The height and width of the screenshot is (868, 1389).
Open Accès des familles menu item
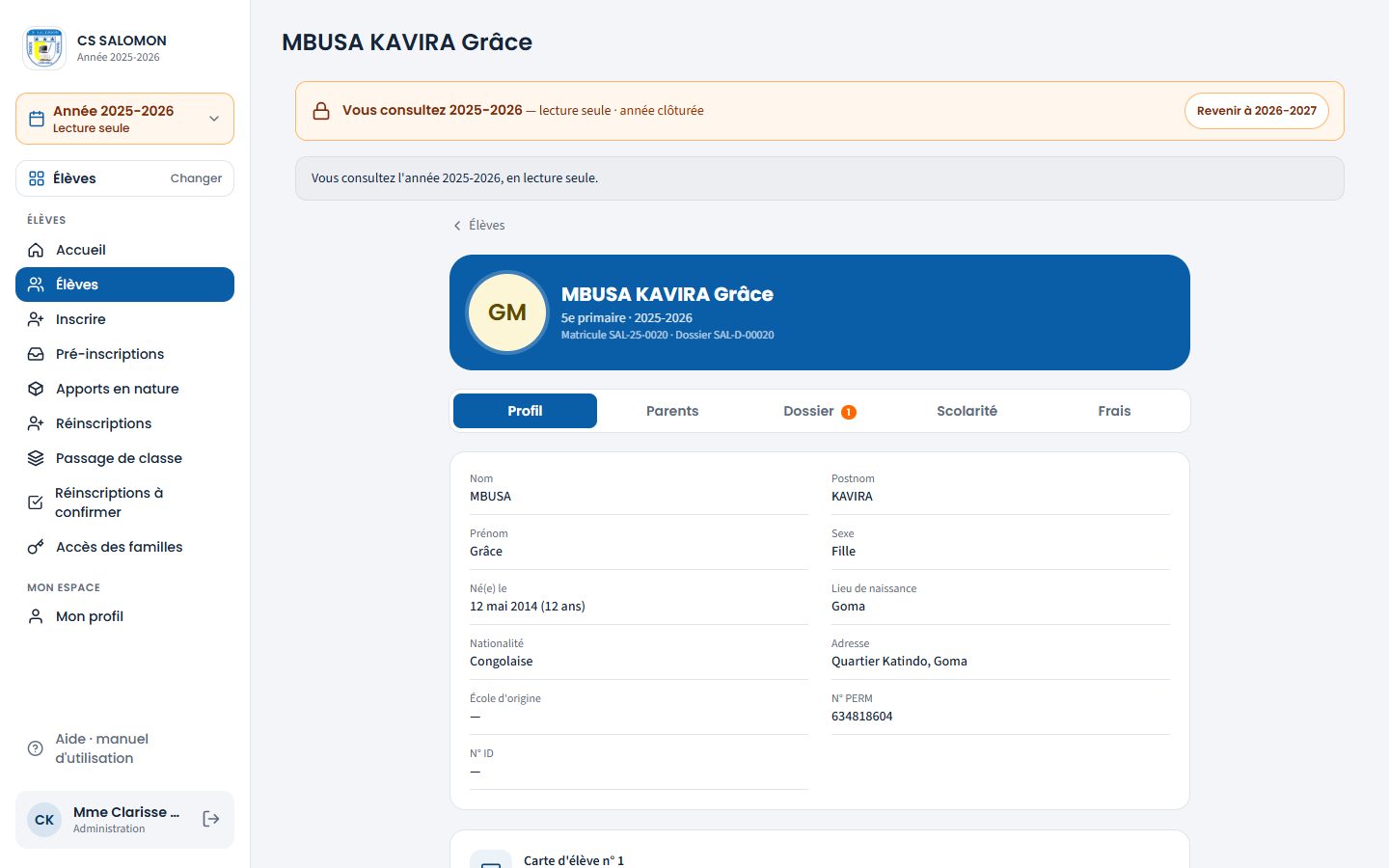tap(124, 547)
